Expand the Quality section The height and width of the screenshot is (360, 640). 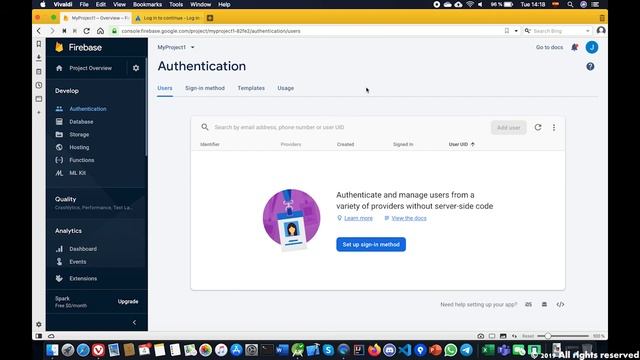coord(66,199)
